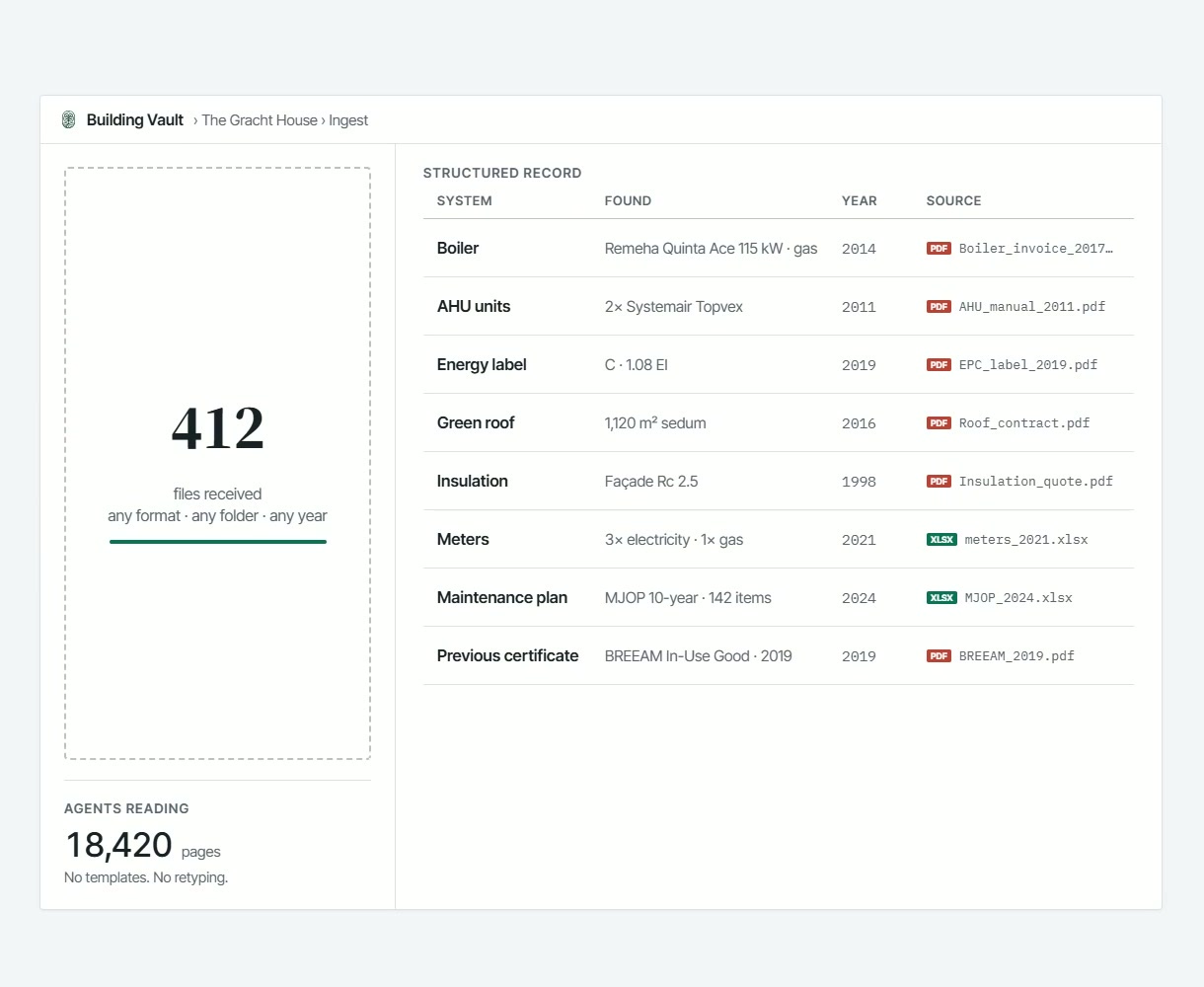Select the Maintenance plan row label
This screenshot has height=987, width=1204.
point(502,598)
